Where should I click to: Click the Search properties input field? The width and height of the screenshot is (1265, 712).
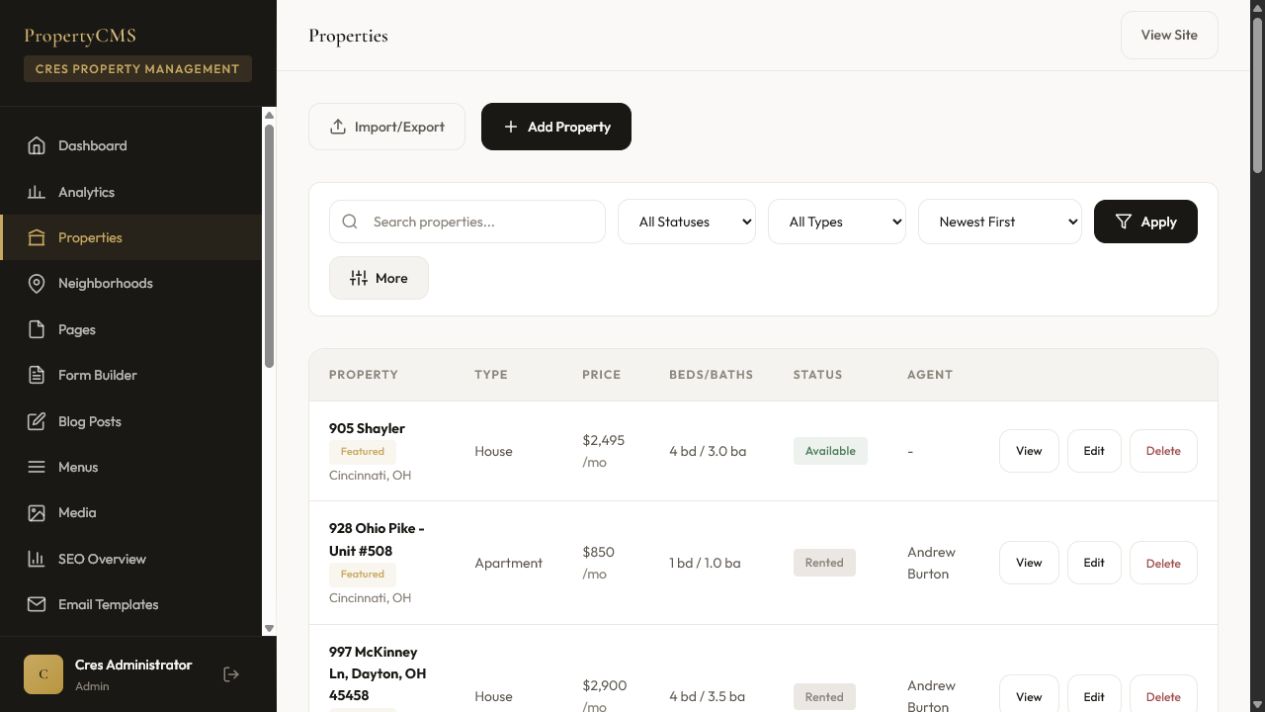coord(467,222)
